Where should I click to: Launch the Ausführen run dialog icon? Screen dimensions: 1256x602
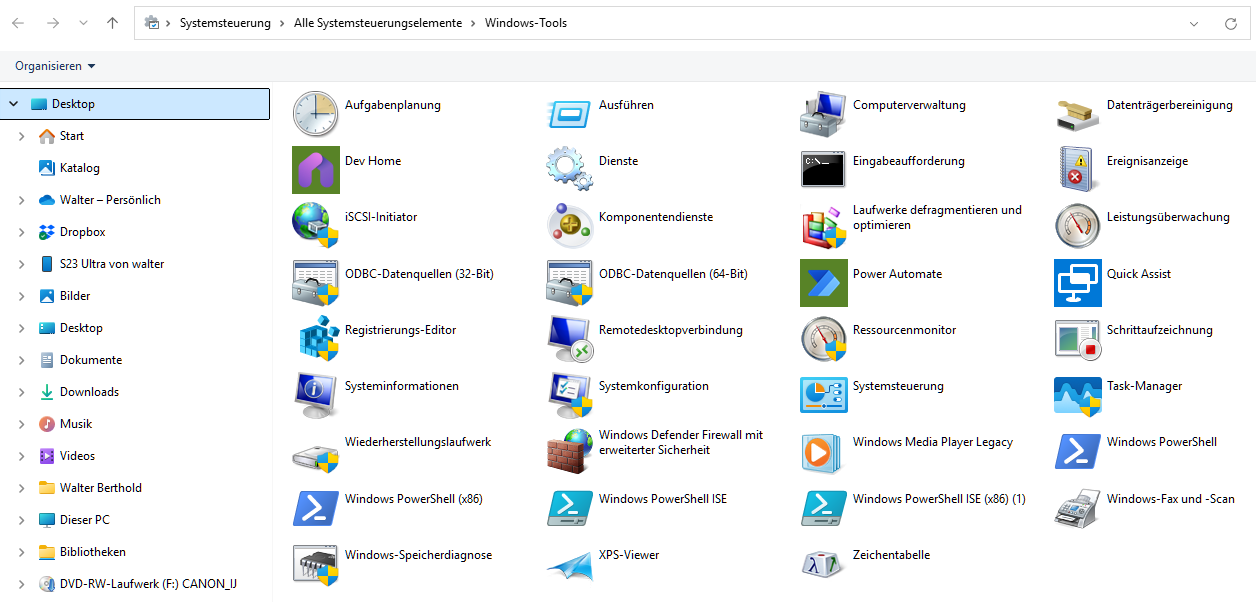pyautogui.click(x=570, y=114)
